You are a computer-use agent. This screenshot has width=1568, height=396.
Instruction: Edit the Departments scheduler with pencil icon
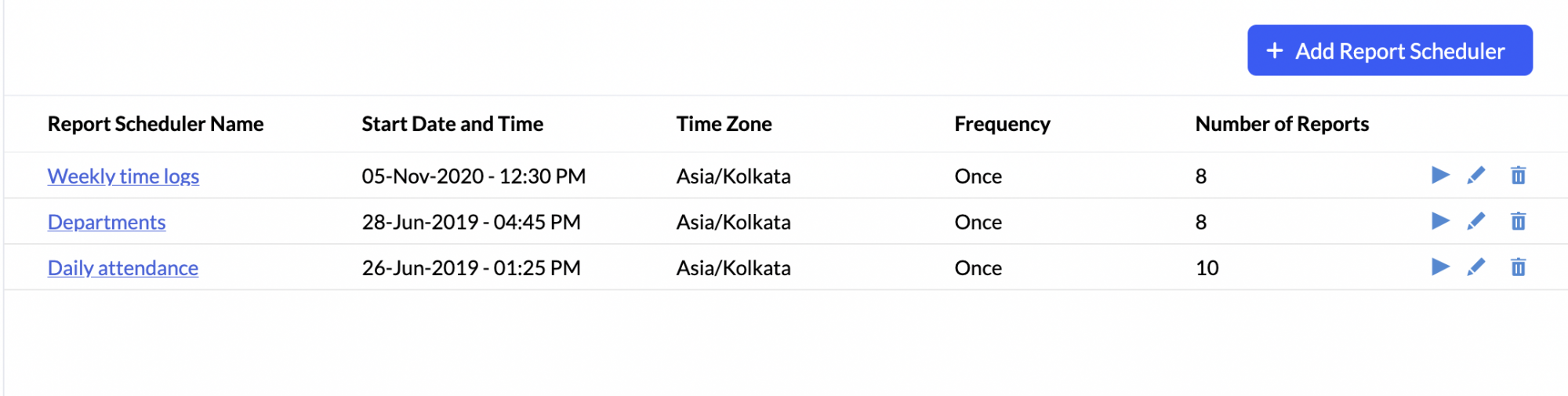(1476, 221)
